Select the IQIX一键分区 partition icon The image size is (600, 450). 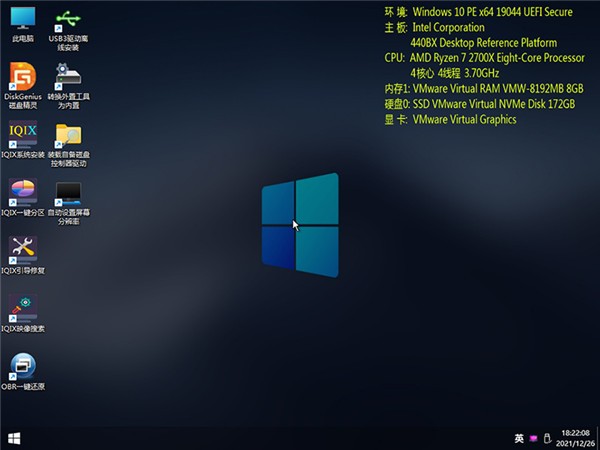[22, 191]
